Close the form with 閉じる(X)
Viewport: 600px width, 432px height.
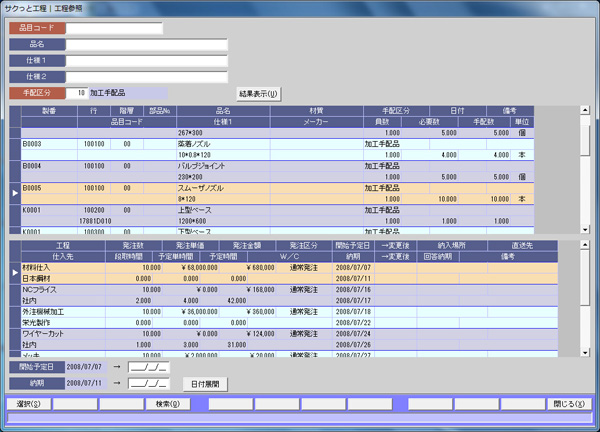[x=568, y=404]
